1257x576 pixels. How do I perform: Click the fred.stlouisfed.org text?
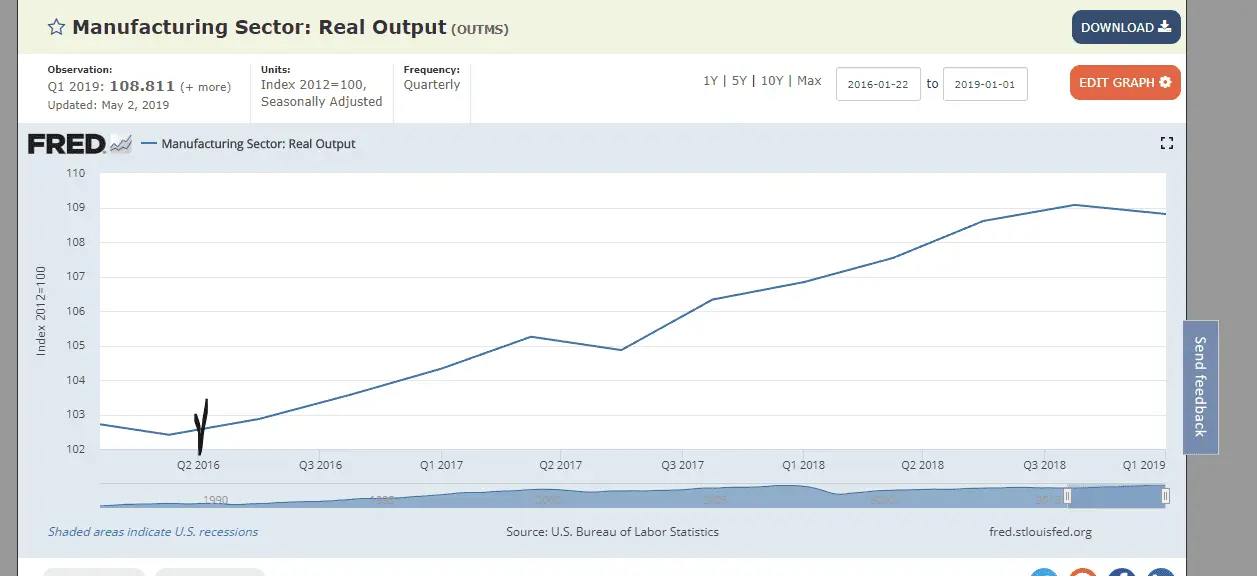coord(1039,532)
